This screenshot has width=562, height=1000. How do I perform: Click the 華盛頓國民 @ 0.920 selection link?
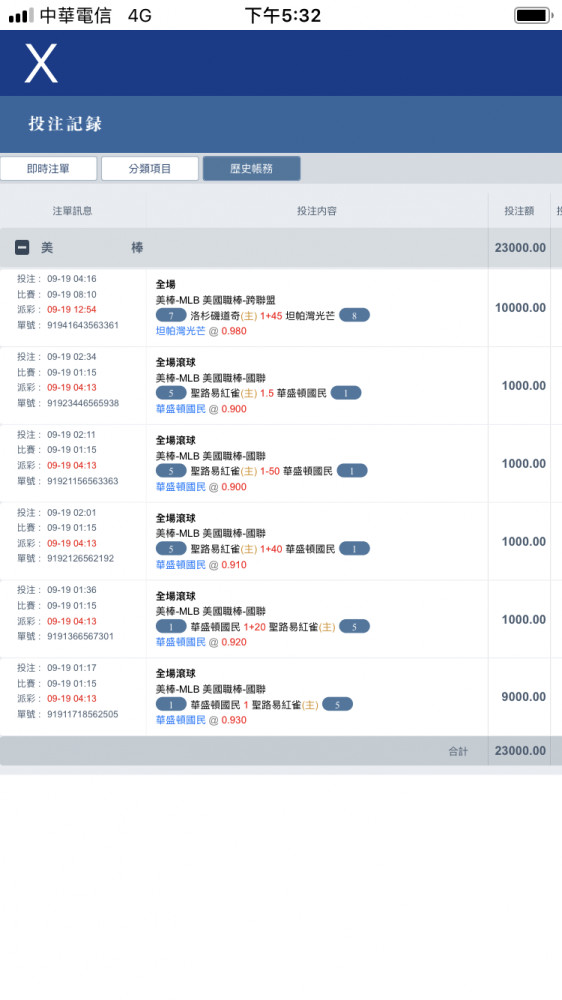pos(201,642)
